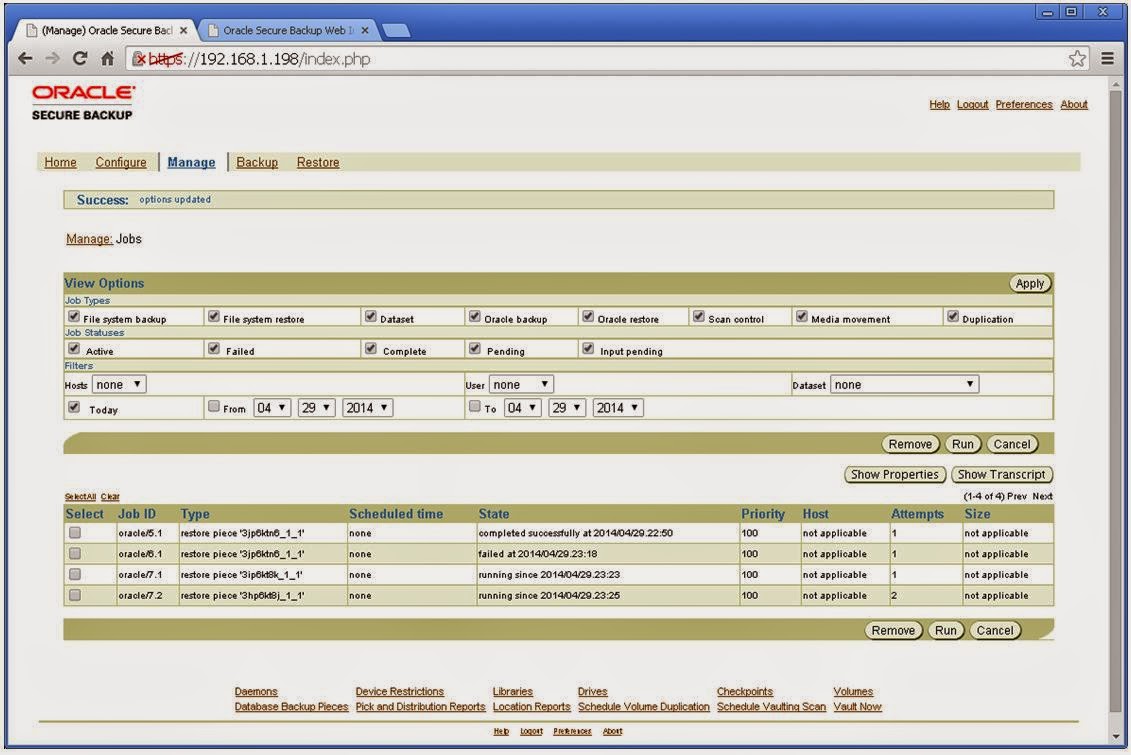Open the Preferences link at top
1131x755 pixels.
pyautogui.click(x=1024, y=105)
